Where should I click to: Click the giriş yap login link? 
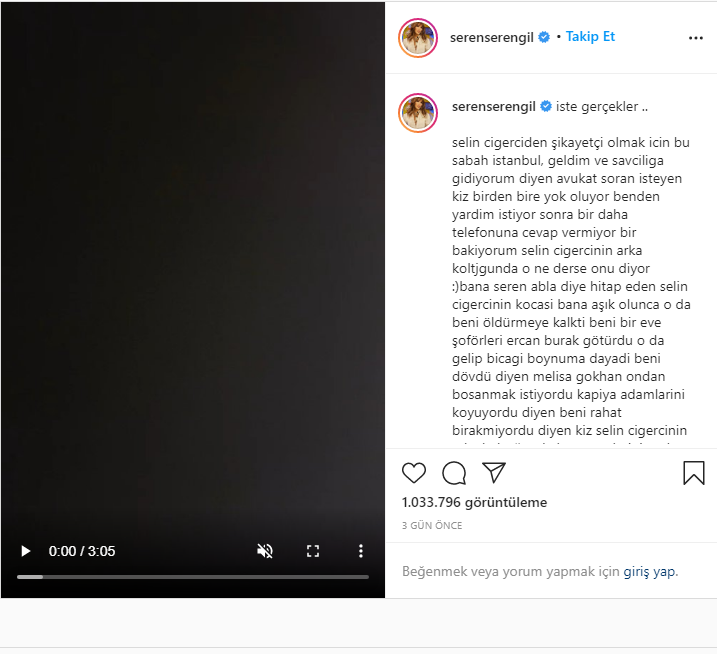point(649,572)
